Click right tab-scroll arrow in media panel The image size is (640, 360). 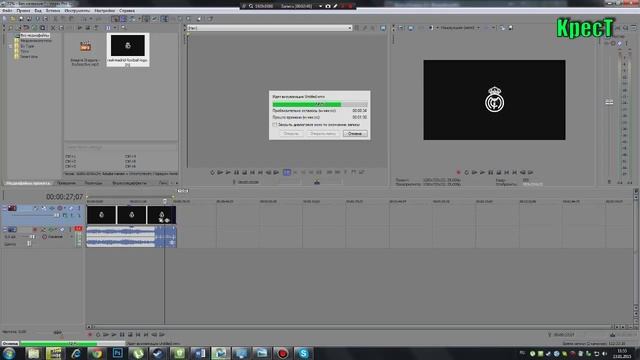pyautogui.click(x=177, y=183)
